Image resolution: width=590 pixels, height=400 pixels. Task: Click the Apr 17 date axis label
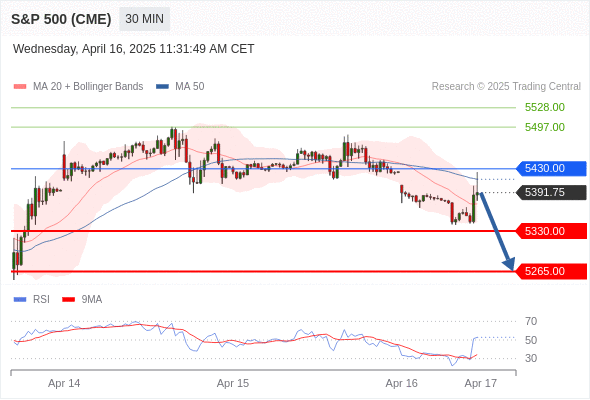click(x=481, y=383)
